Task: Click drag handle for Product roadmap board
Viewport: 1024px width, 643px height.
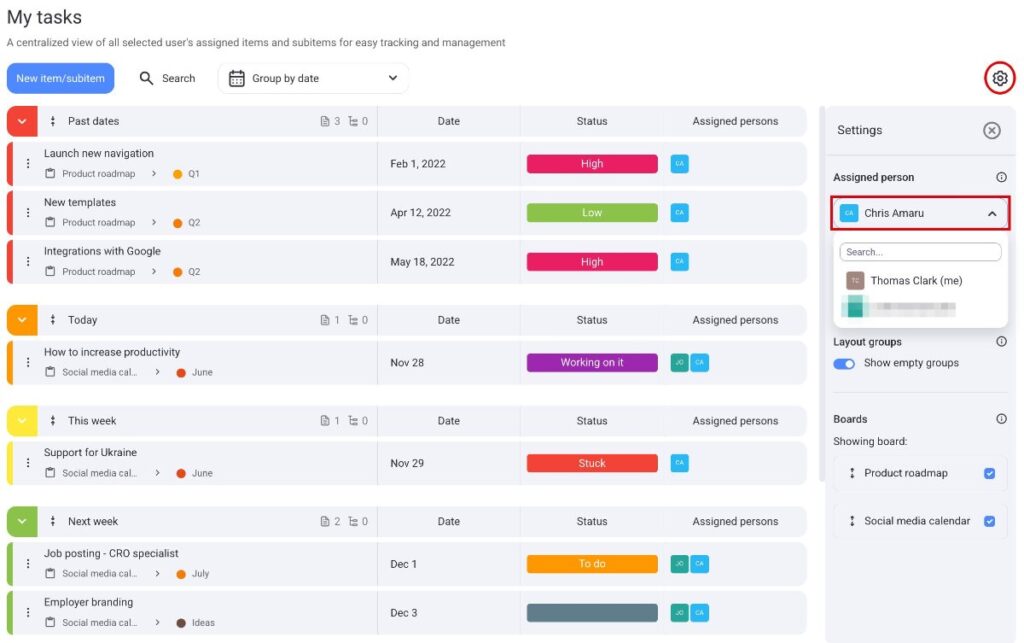Action: (x=852, y=473)
